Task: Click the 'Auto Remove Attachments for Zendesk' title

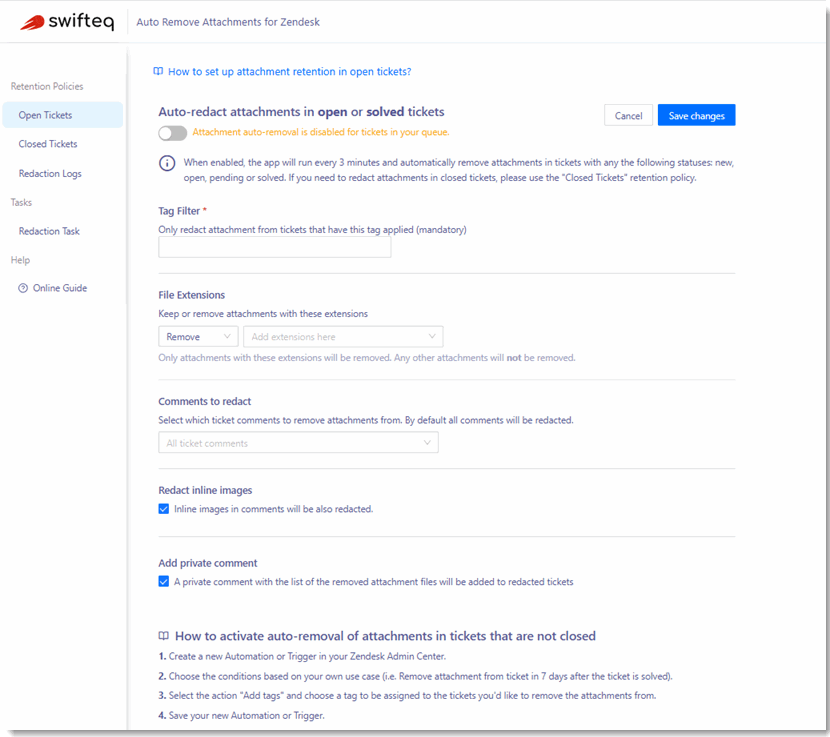Action: pos(228,22)
